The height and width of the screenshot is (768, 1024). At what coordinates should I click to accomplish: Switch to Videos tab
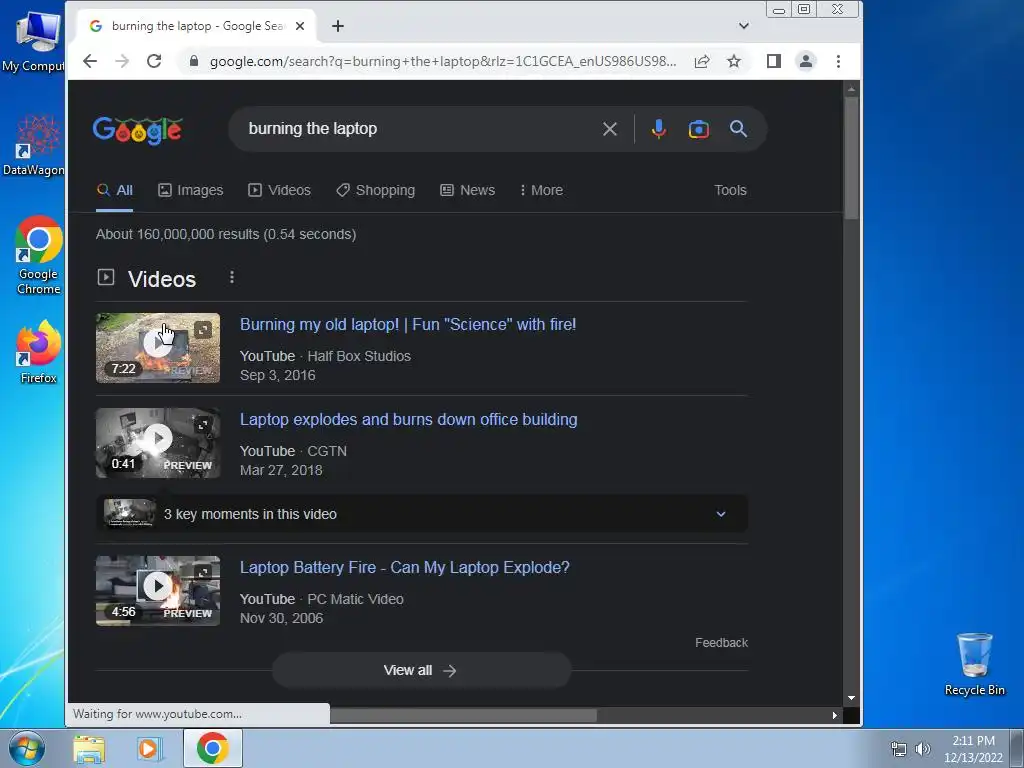pyautogui.click(x=280, y=190)
